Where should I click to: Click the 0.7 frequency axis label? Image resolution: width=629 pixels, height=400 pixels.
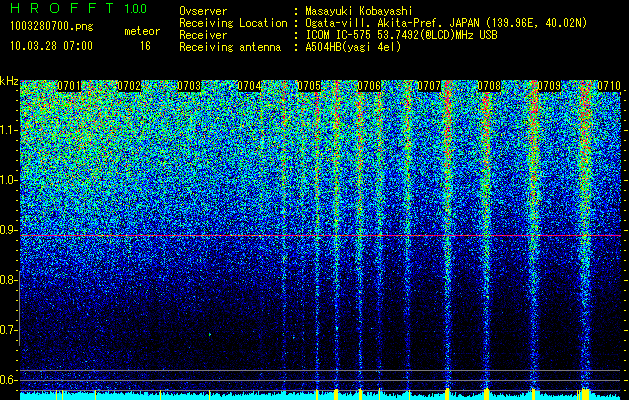pos(7,330)
